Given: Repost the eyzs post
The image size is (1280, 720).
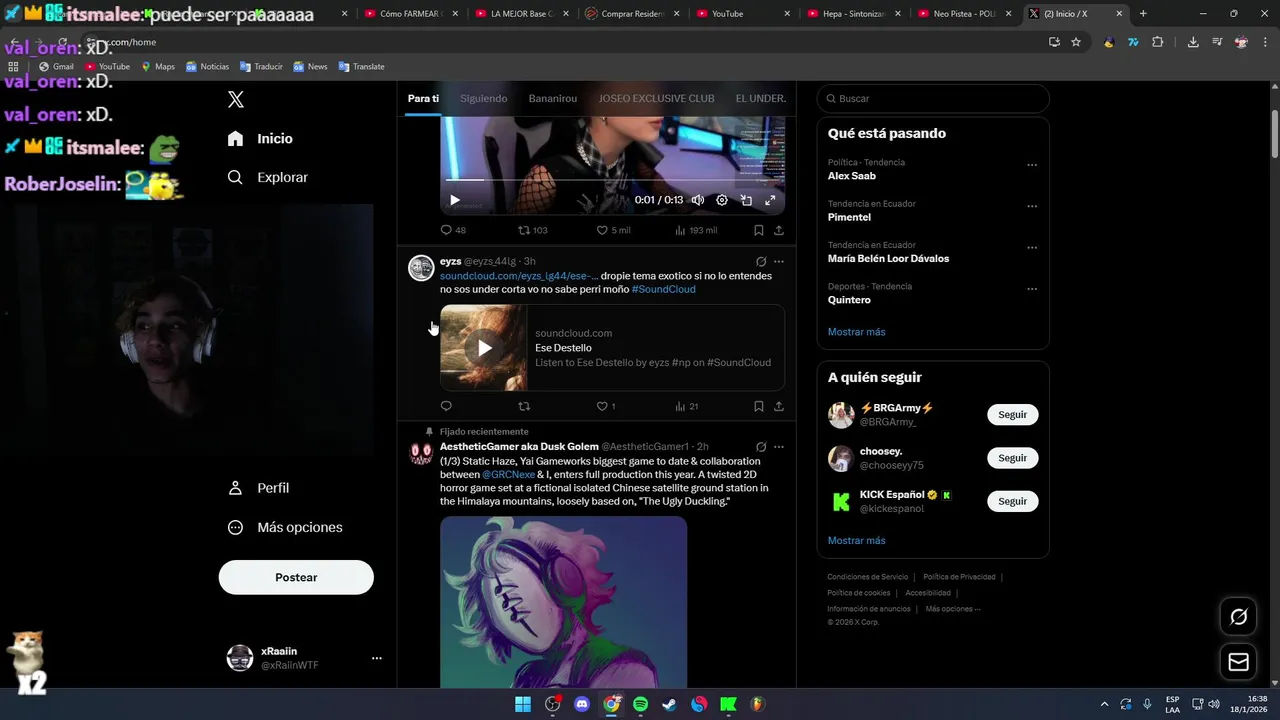Looking at the screenshot, I should [524, 406].
